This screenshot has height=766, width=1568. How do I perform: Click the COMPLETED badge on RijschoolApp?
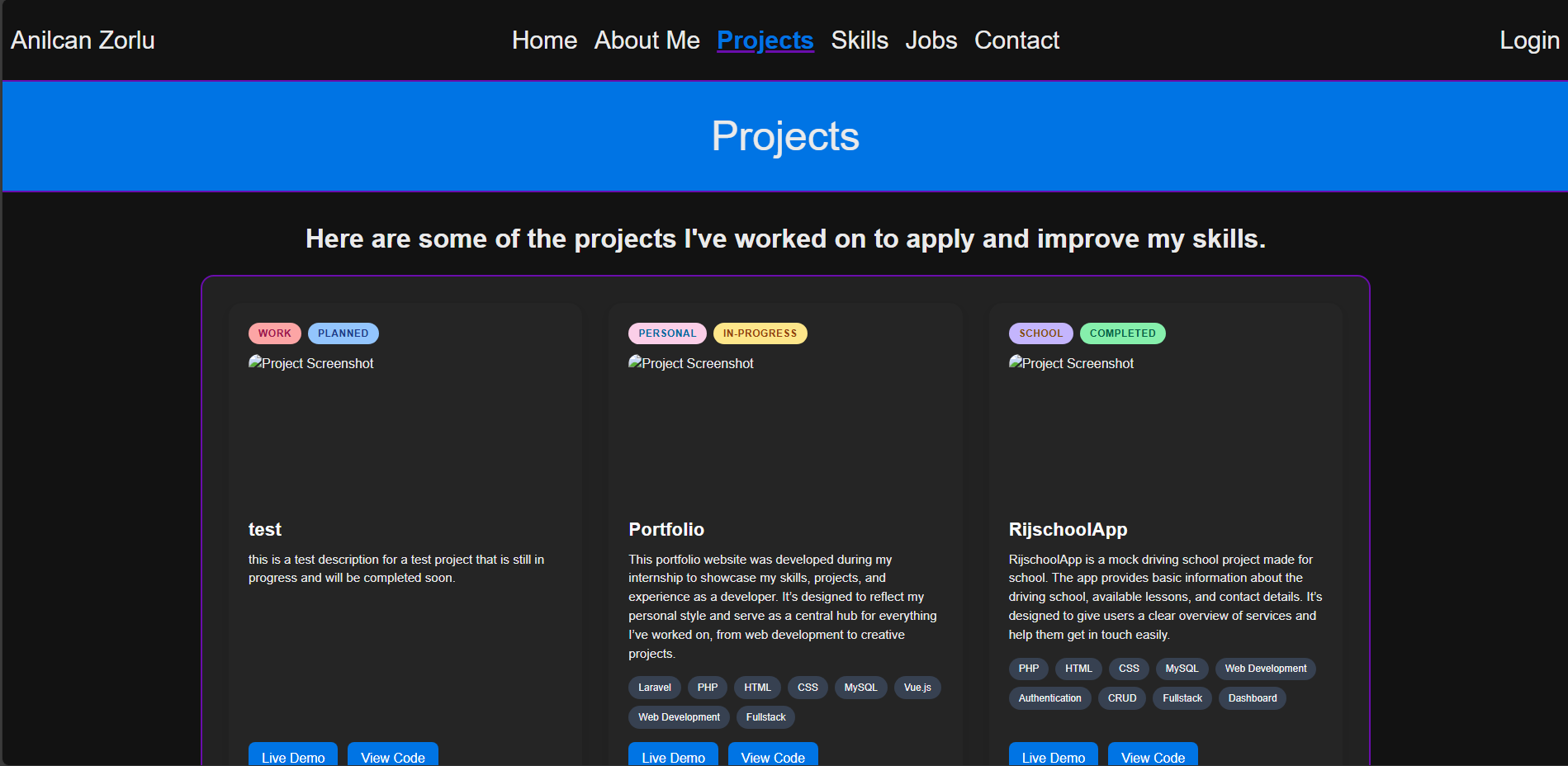1122,333
